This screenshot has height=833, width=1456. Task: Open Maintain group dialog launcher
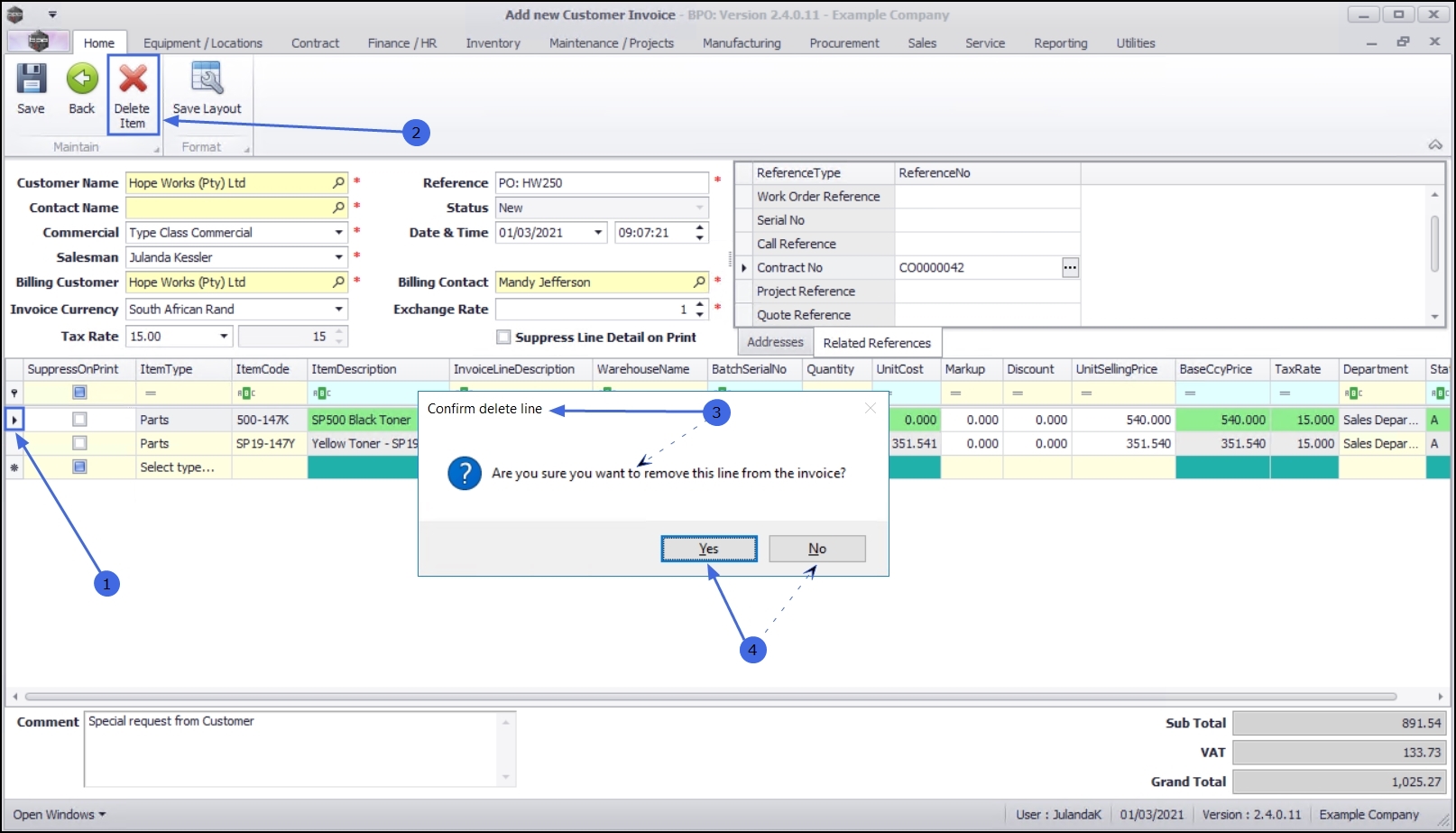pyautogui.click(x=156, y=149)
